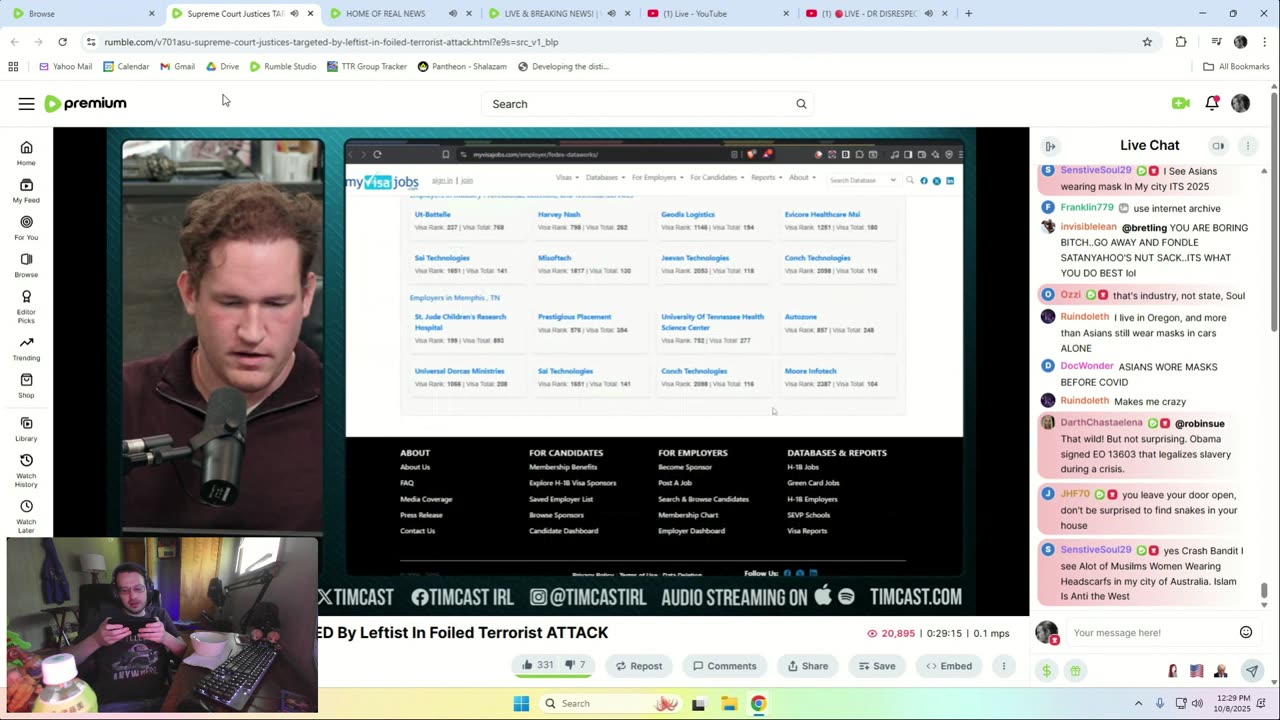Open Rumble Studio bookmark

(x=283, y=66)
